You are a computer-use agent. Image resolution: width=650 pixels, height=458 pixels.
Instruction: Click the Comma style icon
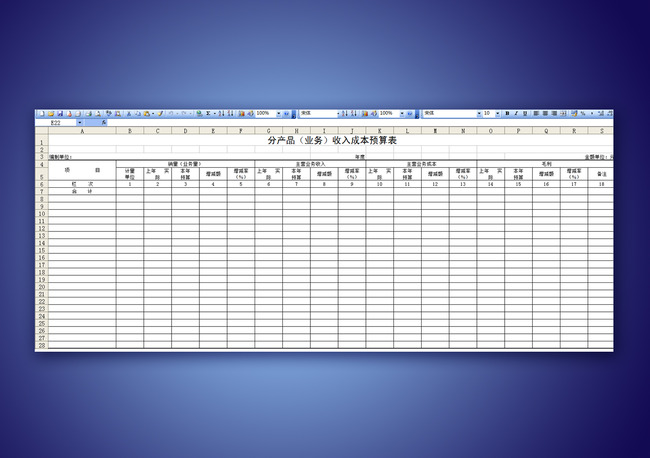coord(592,114)
